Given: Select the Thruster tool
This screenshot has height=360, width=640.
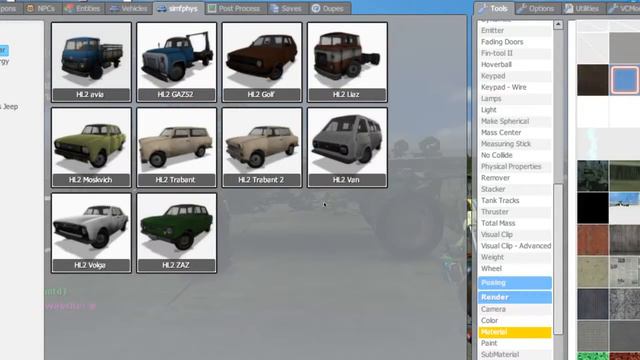Looking at the screenshot, I should [x=515, y=212].
